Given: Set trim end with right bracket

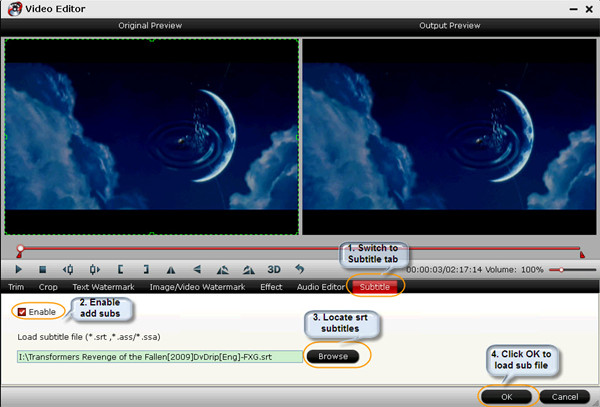Looking at the screenshot, I should click(x=146, y=270).
